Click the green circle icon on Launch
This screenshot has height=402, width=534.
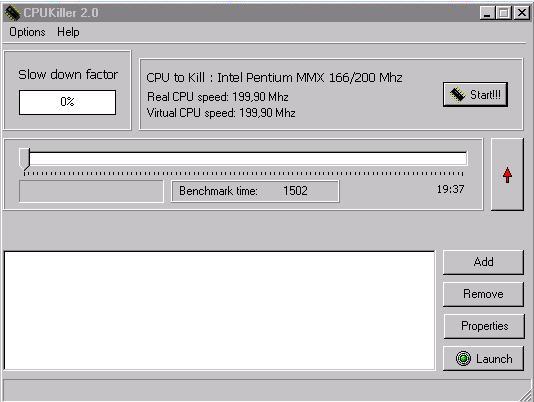[464, 358]
